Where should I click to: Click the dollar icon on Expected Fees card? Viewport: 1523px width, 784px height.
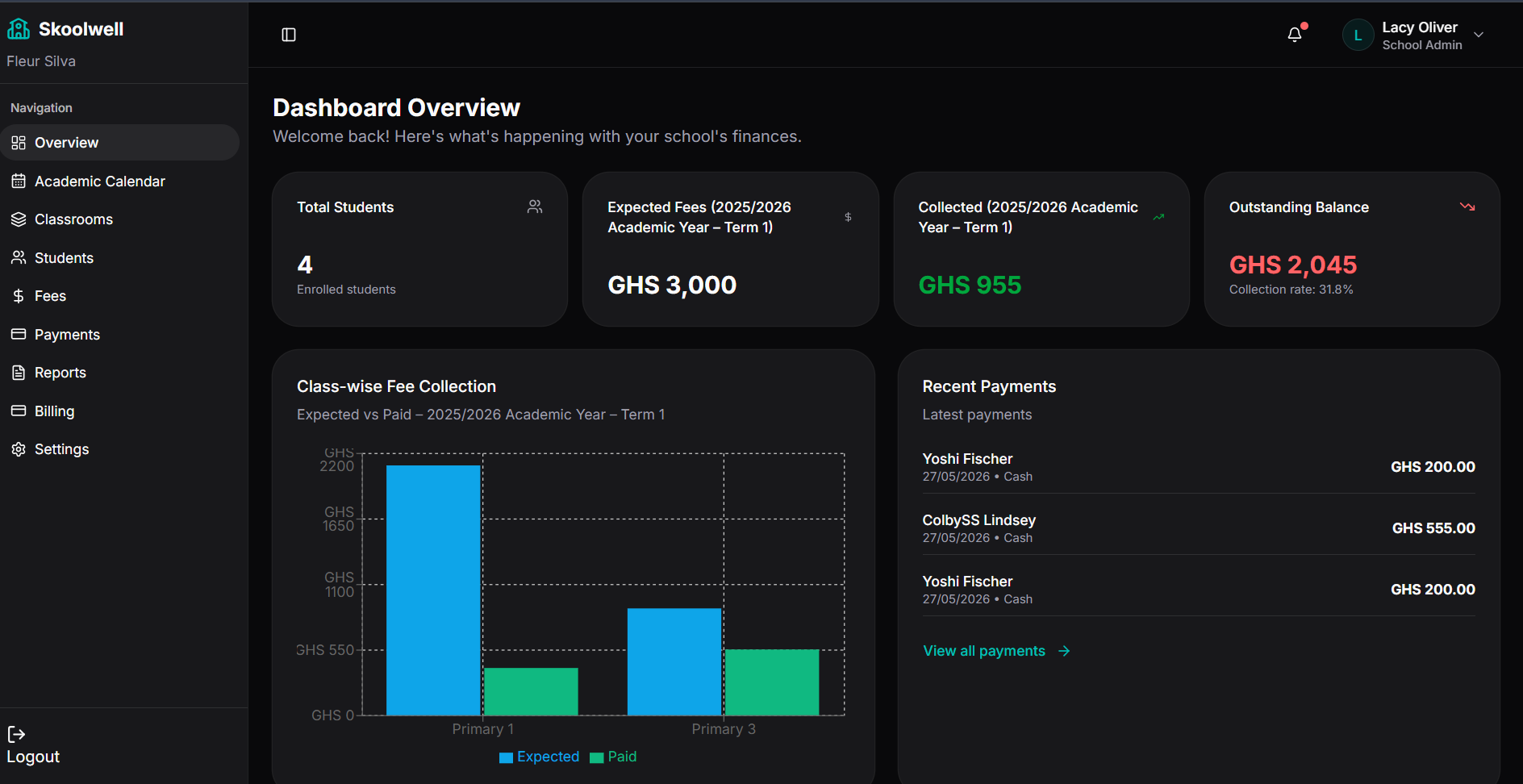848,217
